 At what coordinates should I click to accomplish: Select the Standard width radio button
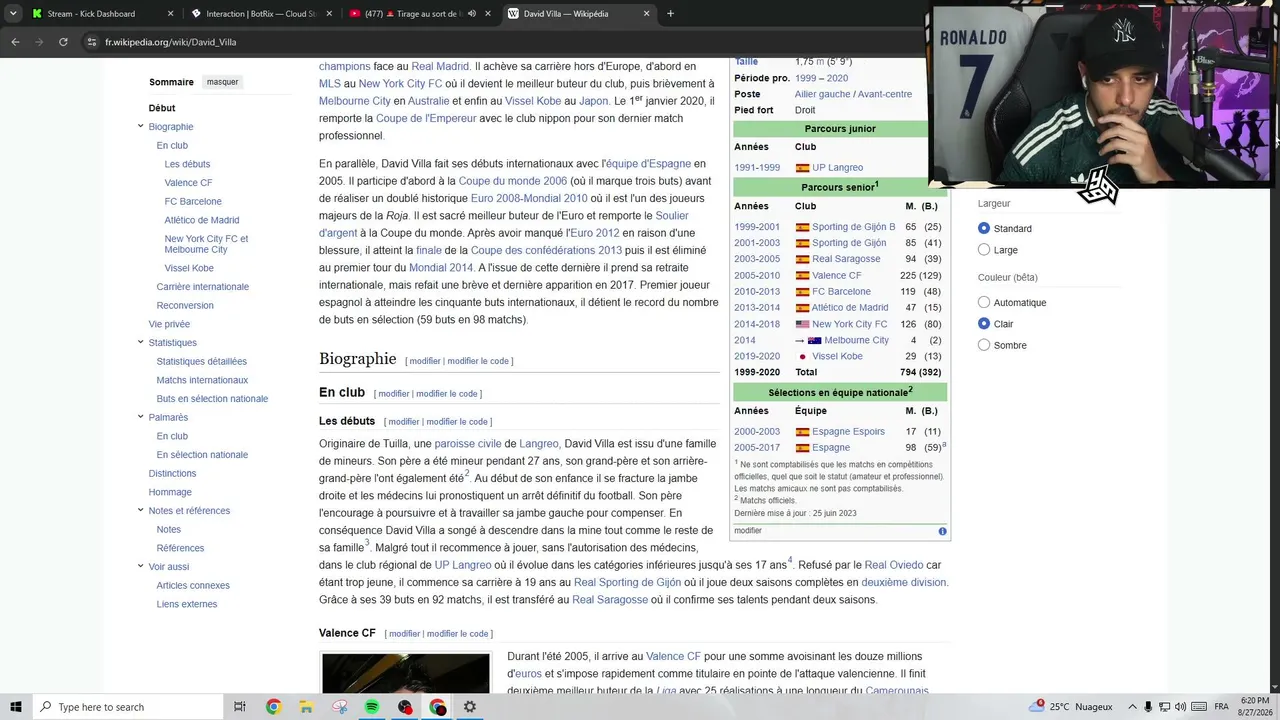(984, 228)
